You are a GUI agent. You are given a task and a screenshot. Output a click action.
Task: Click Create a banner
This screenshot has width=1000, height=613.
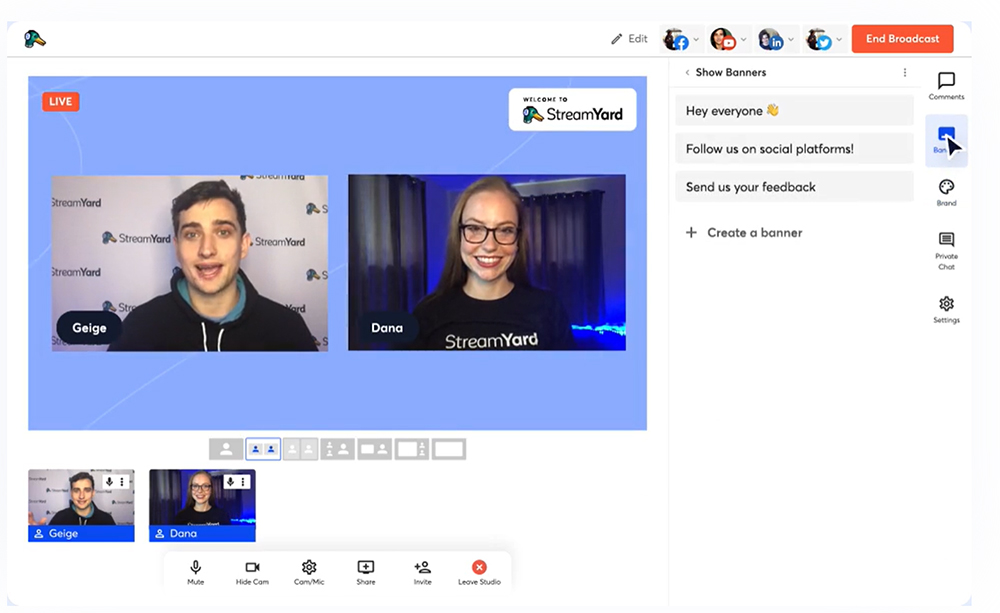(755, 232)
